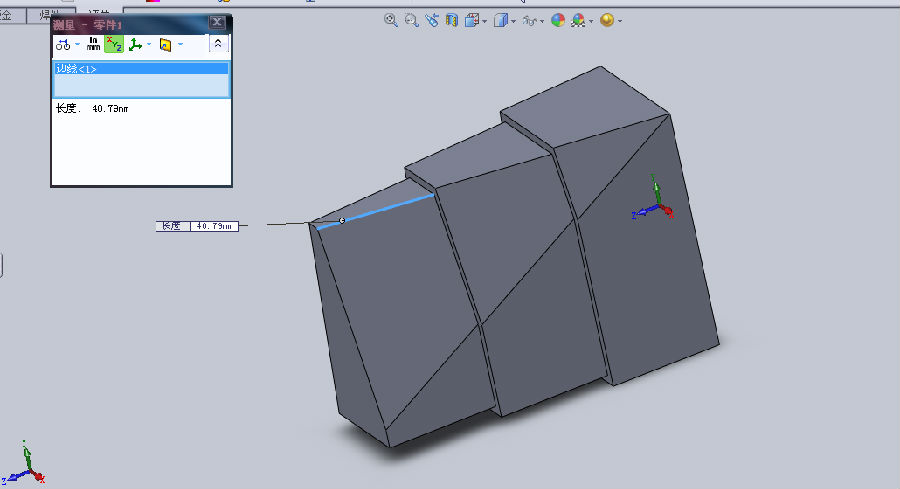Click the 40.79mm length callout label
This screenshot has height=489, width=900.
click(x=198, y=226)
